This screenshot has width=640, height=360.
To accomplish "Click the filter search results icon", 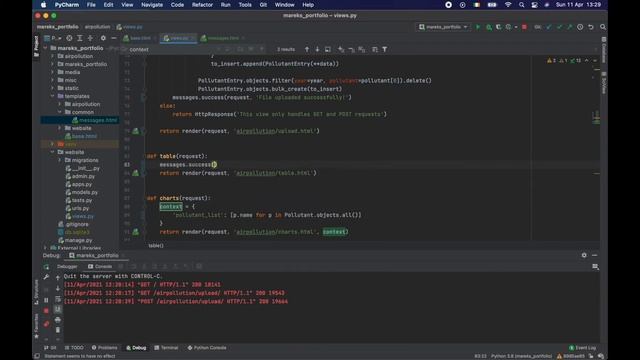I will [x=384, y=49].
